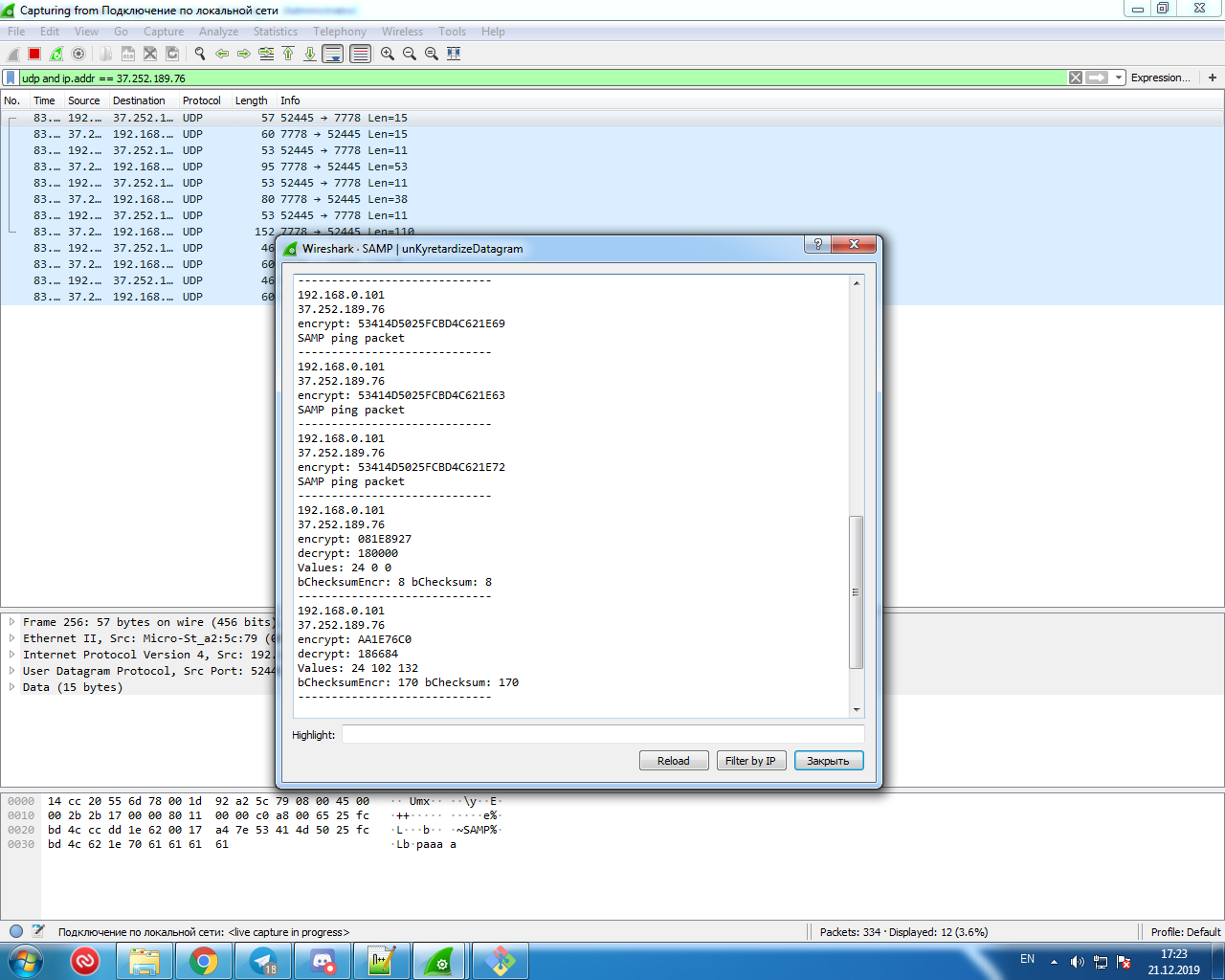Screen dimensions: 1225x980
Task: Click the resize columns to content icon
Action: [454, 55]
